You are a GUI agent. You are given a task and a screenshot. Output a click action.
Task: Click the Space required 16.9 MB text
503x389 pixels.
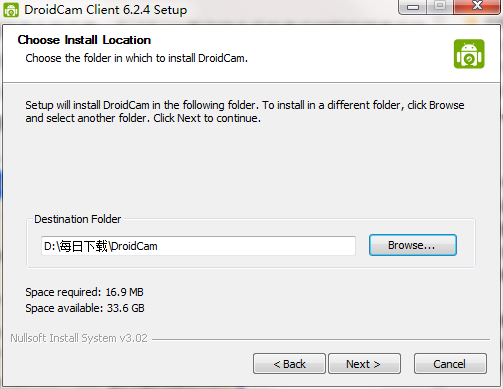pyautogui.click(x=84, y=292)
